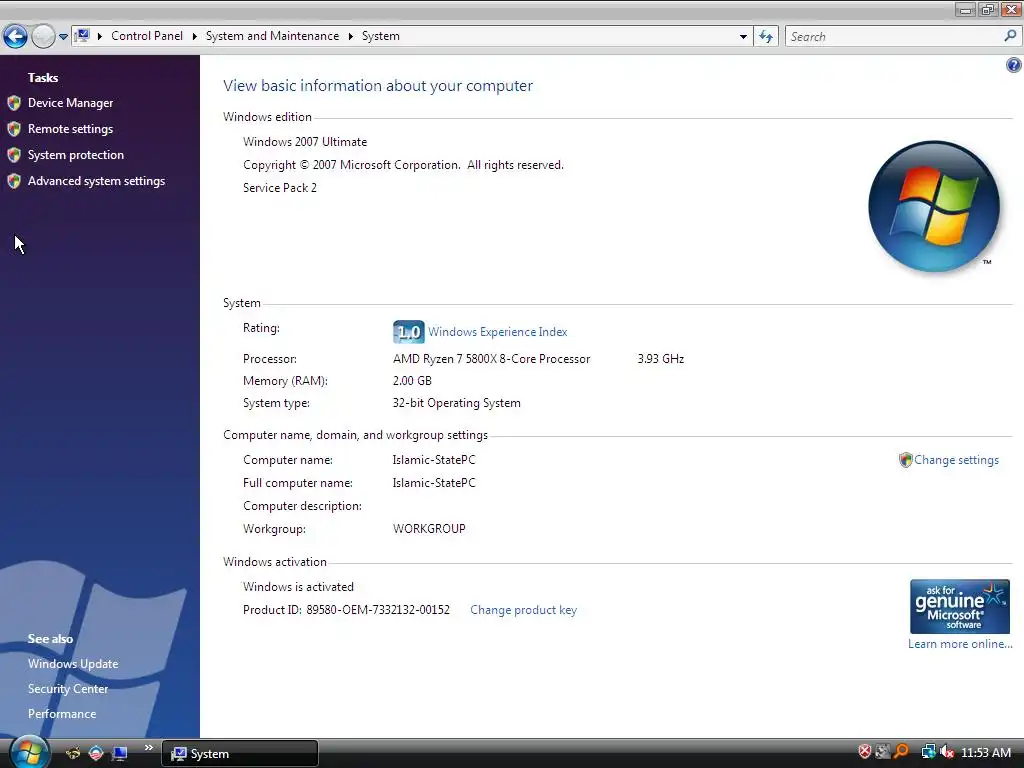
Task: Open the Learn more online link
Action: click(960, 644)
